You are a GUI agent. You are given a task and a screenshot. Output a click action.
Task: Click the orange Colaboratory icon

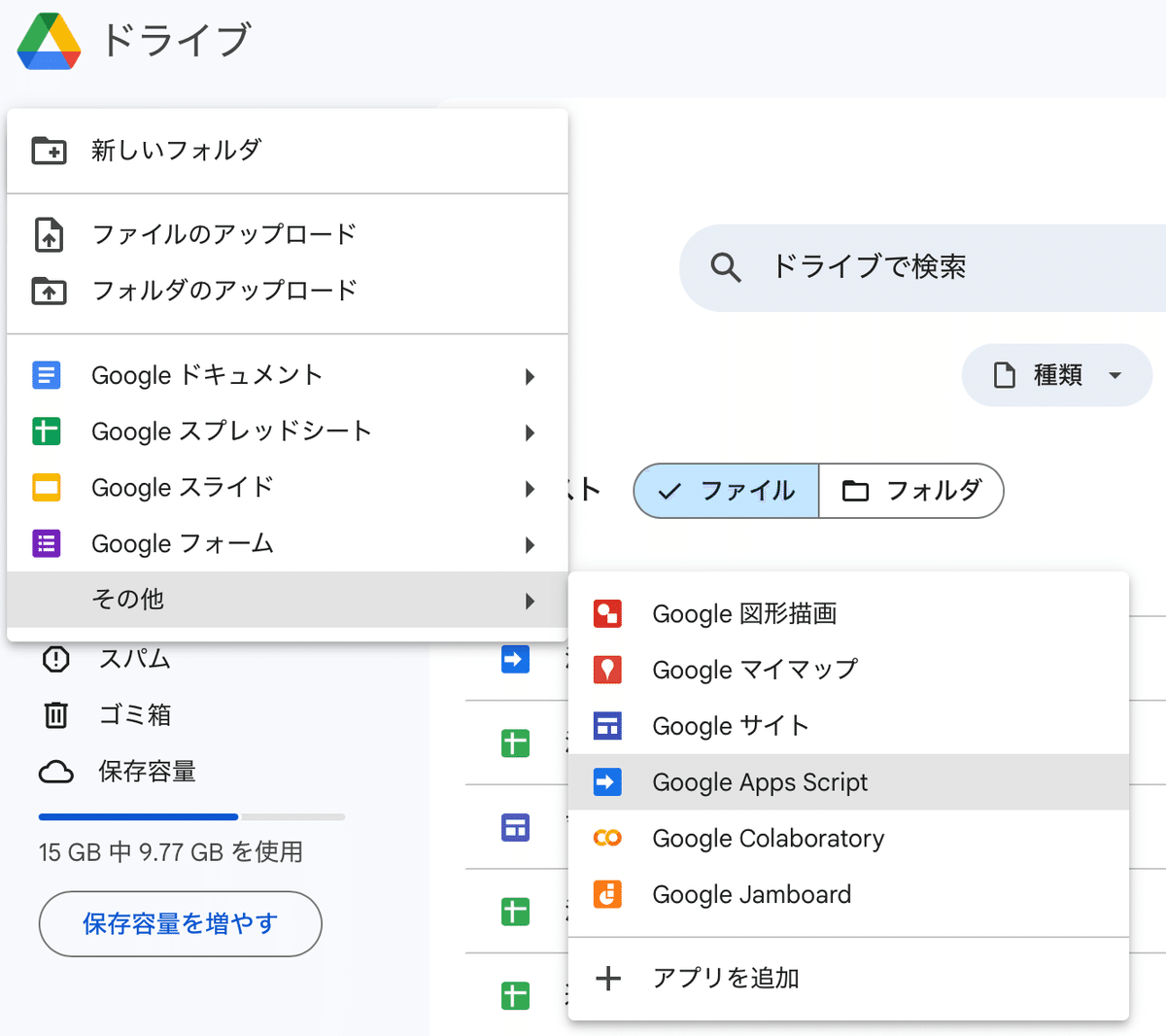coord(607,838)
